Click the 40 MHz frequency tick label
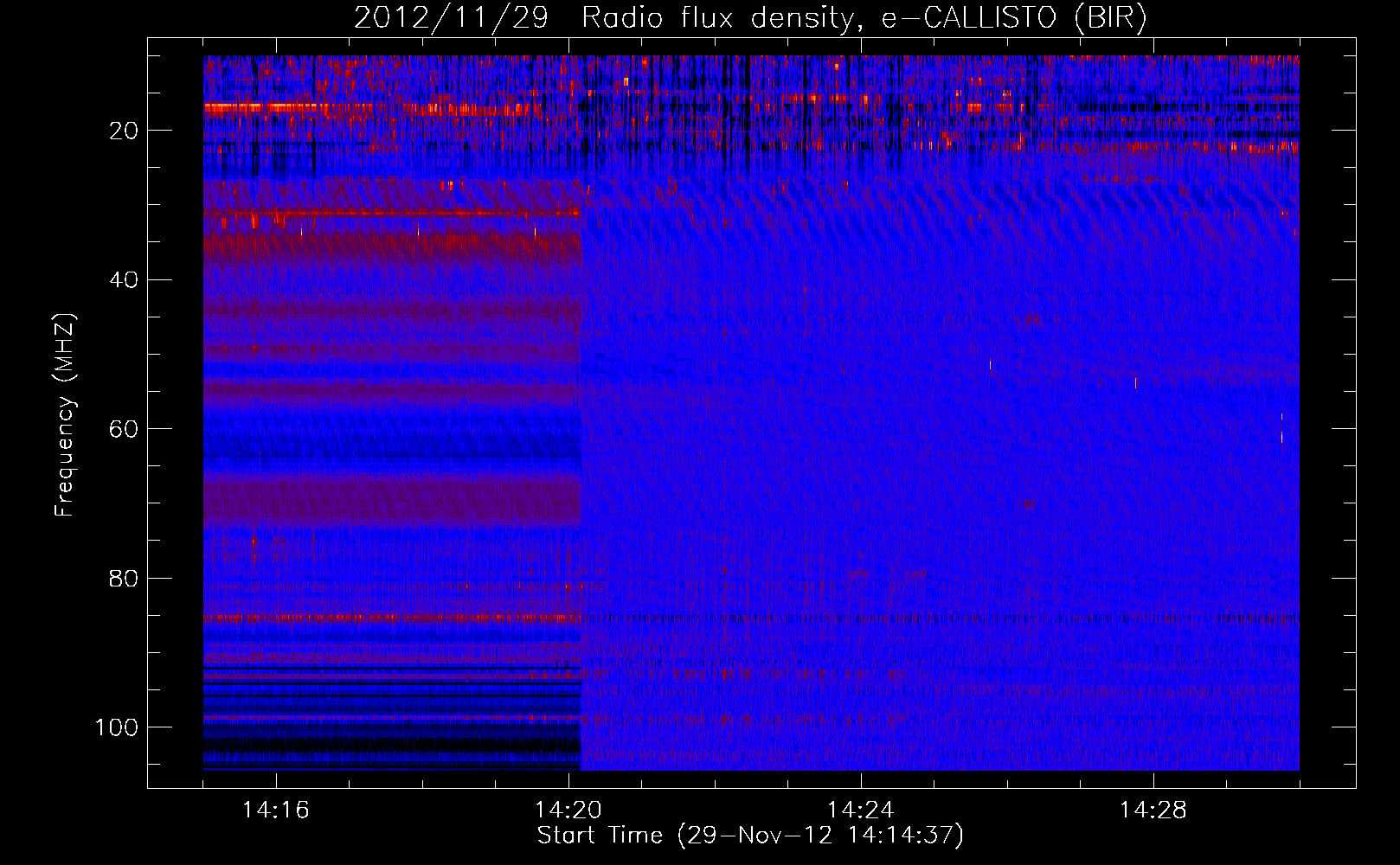This screenshot has width=1400, height=865. point(124,280)
